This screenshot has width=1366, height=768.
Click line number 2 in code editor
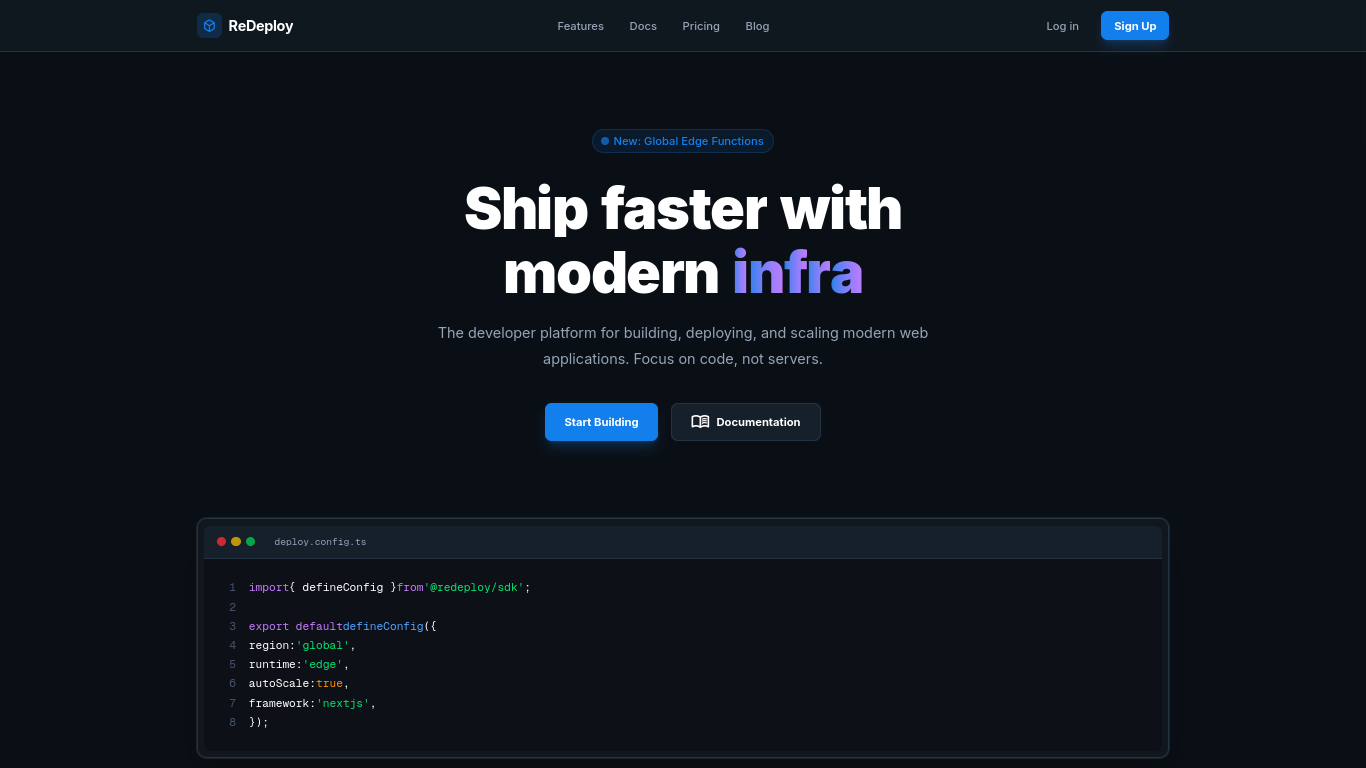click(232, 607)
